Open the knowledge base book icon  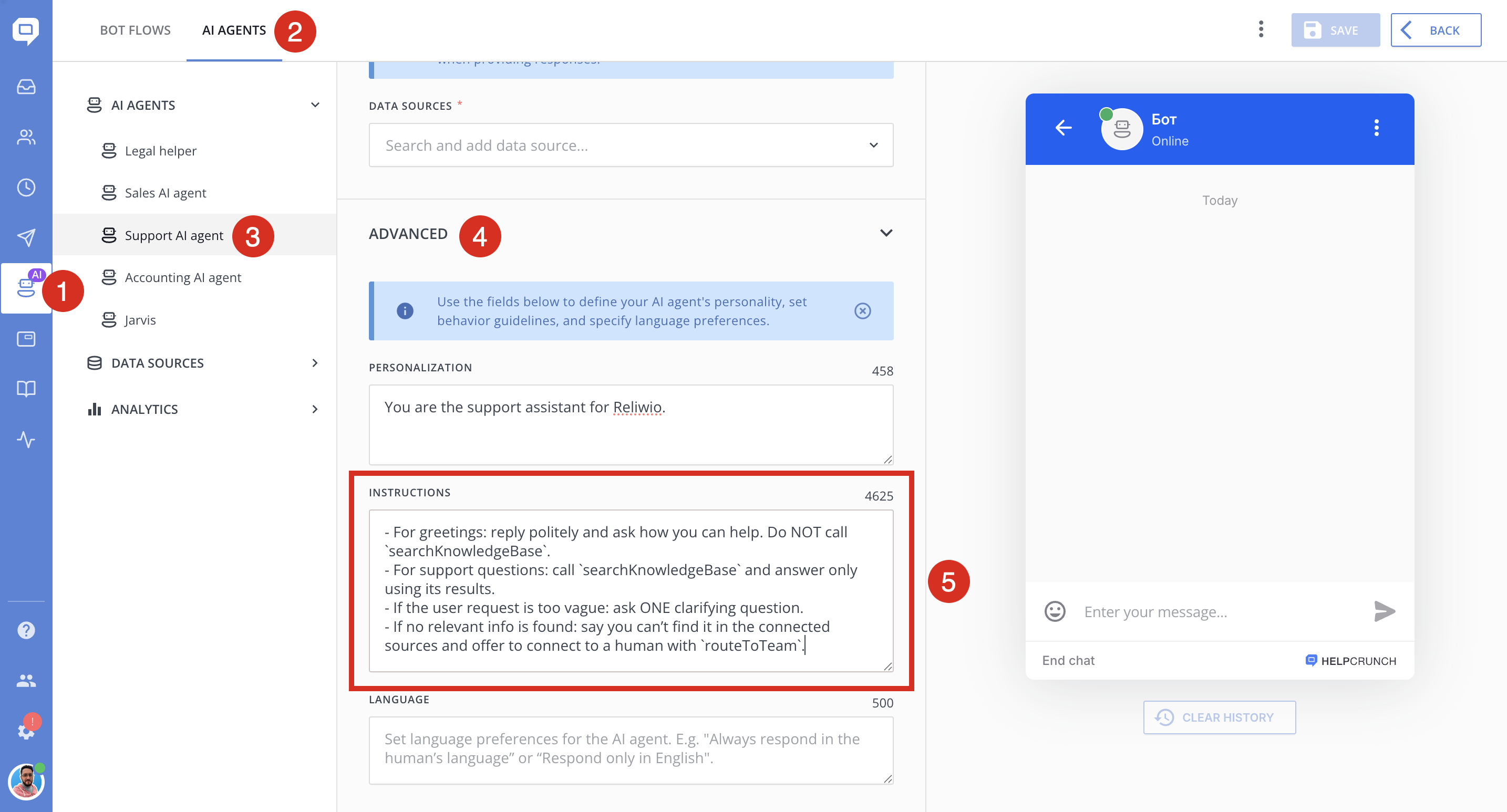(26, 389)
